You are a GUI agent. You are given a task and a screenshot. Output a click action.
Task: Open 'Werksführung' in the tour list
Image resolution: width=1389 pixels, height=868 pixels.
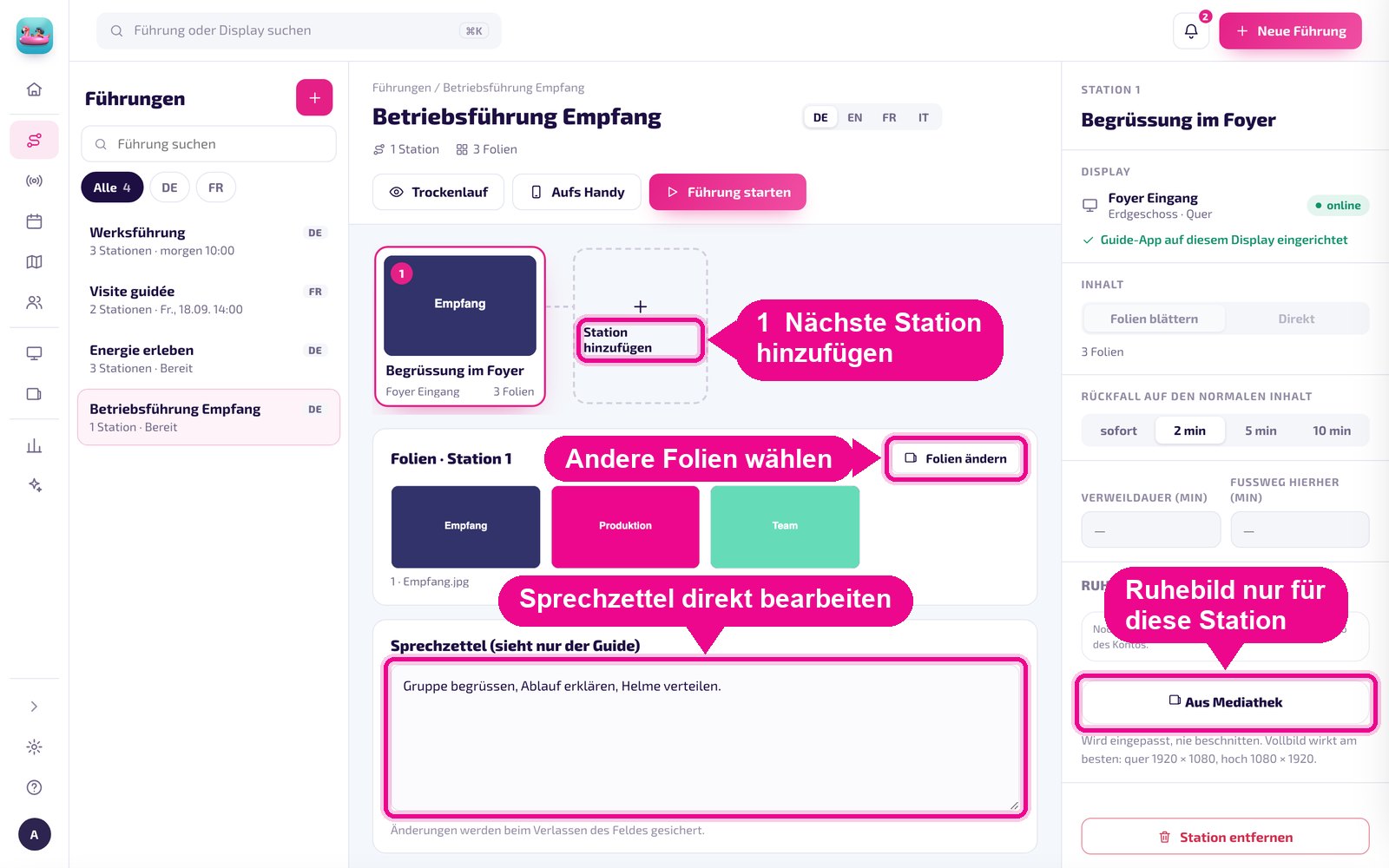pyautogui.click(x=208, y=241)
